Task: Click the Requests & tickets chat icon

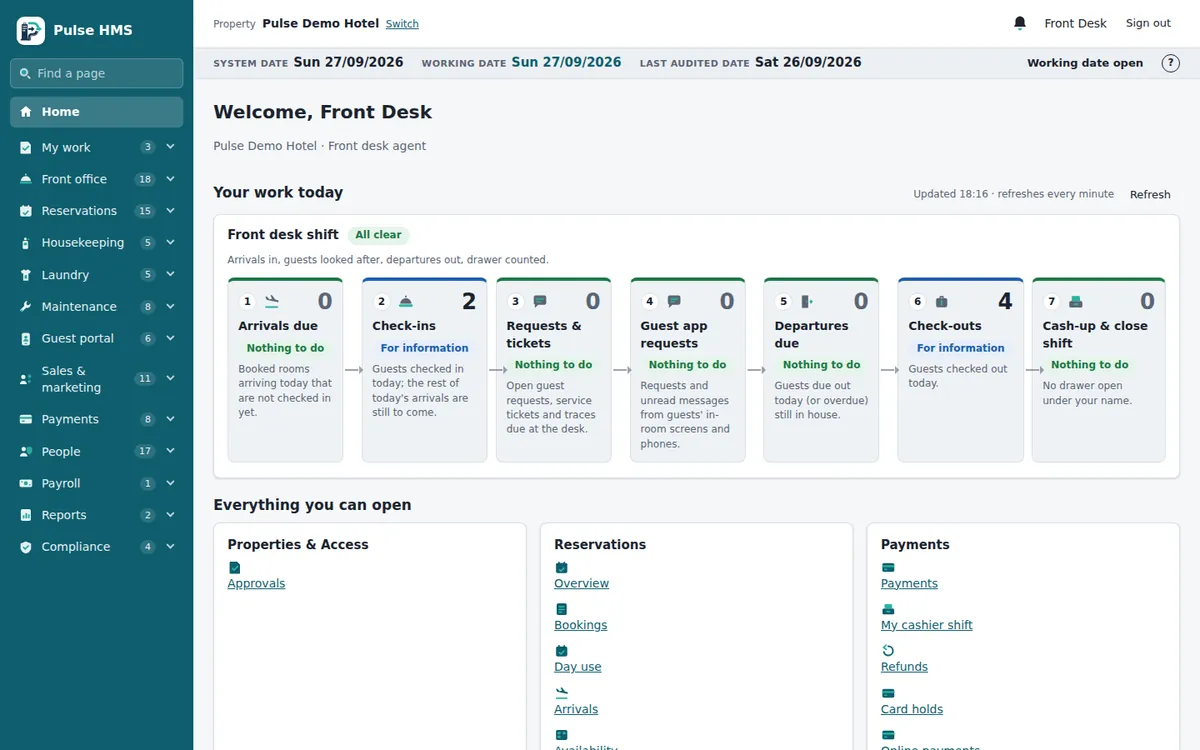Action: (540, 301)
